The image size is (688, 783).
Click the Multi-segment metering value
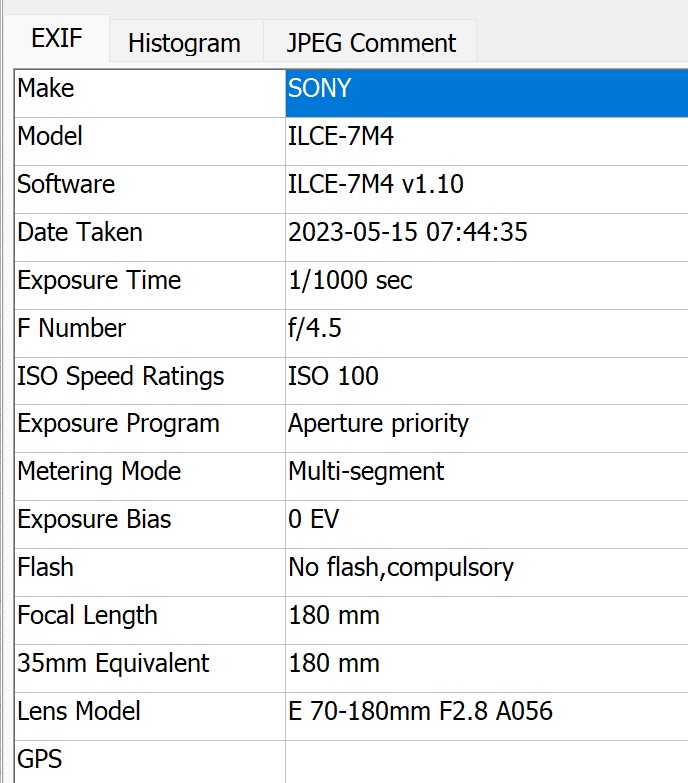pos(366,471)
